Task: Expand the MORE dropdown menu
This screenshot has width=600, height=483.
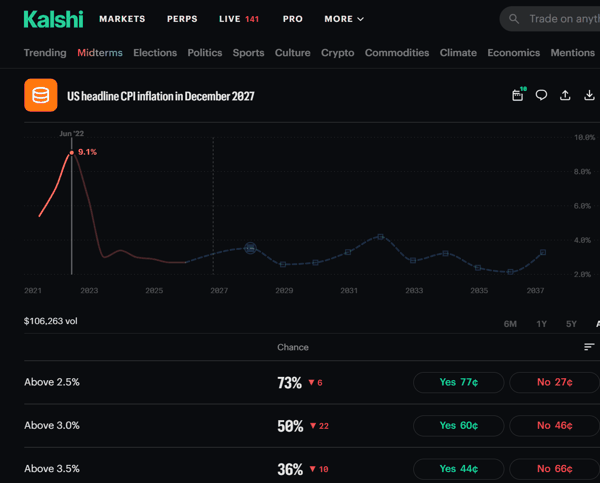Action: (344, 19)
